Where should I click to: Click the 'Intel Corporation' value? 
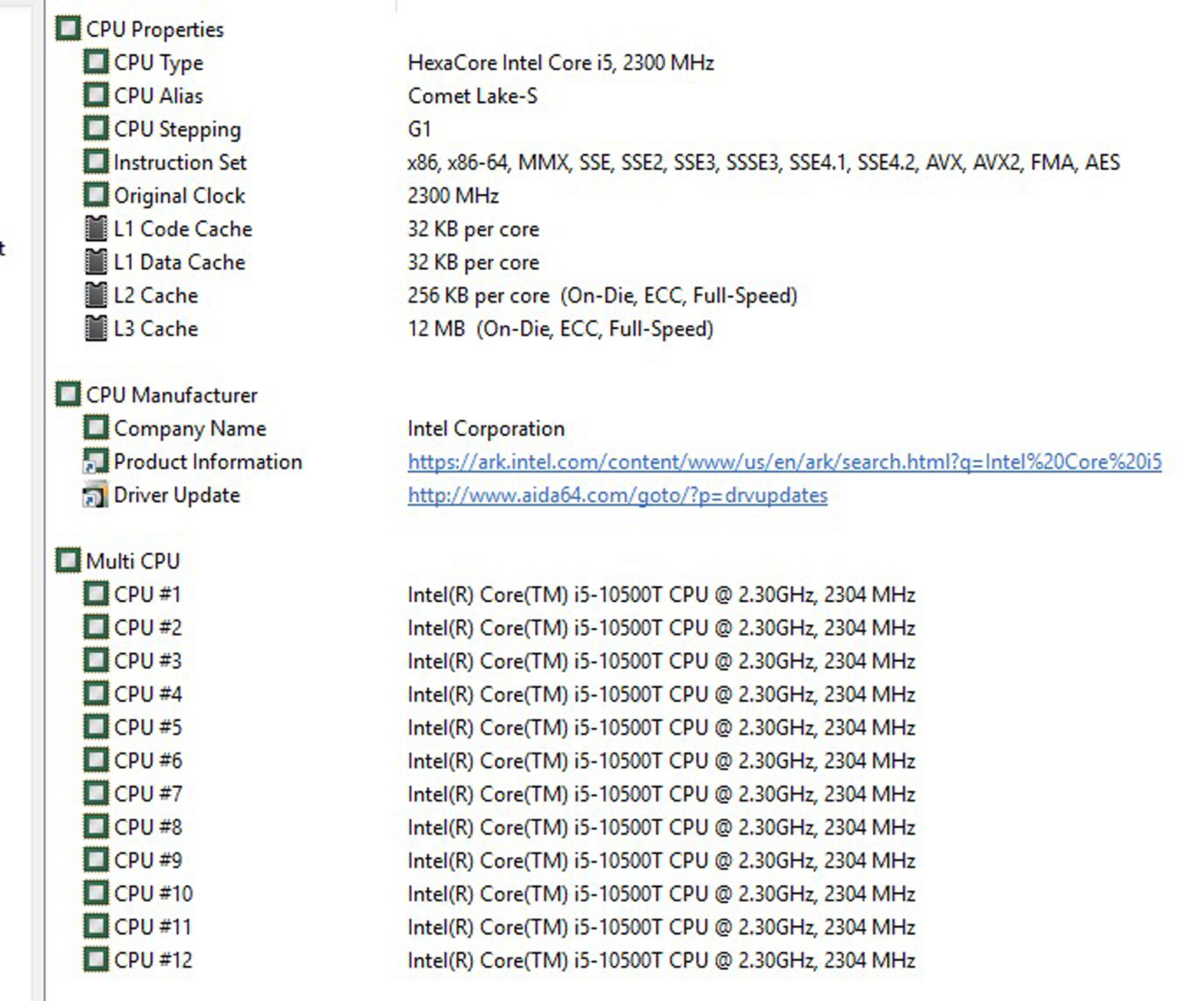(x=486, y=428)
